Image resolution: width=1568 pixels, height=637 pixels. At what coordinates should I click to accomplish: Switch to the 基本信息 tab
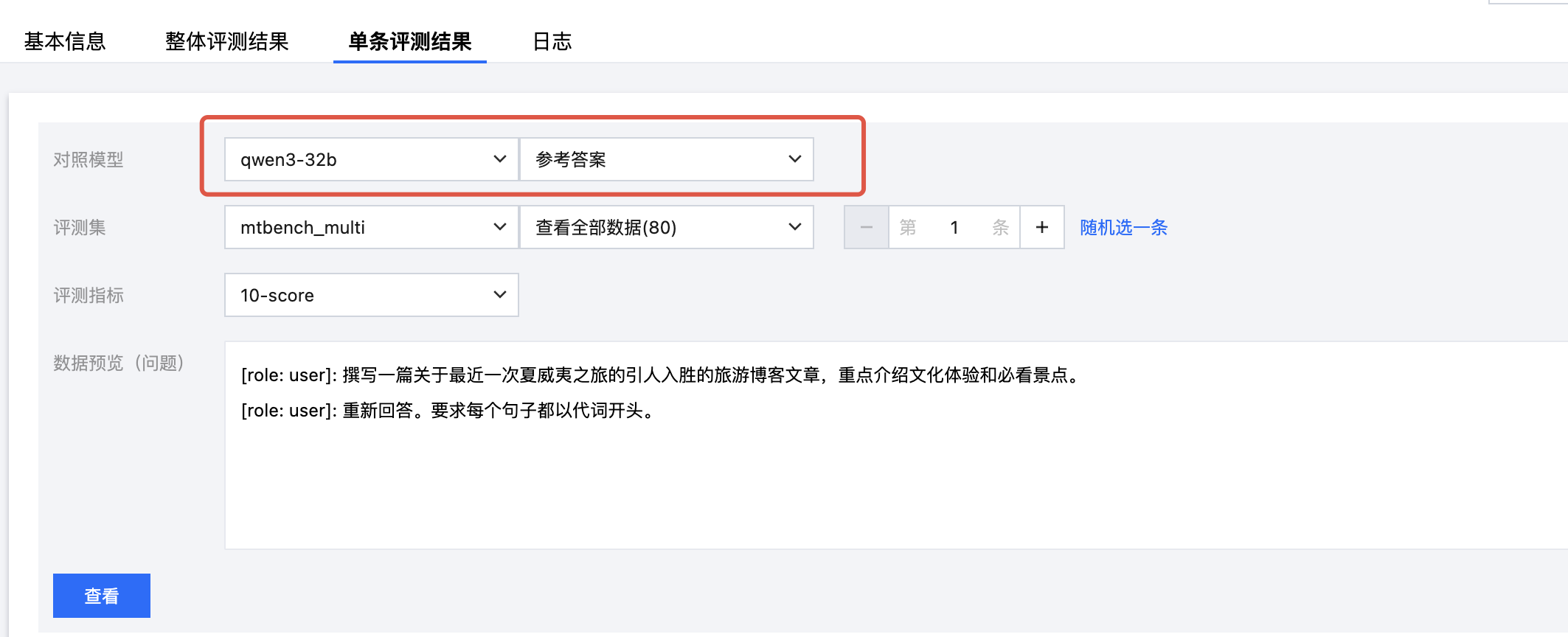65,41
